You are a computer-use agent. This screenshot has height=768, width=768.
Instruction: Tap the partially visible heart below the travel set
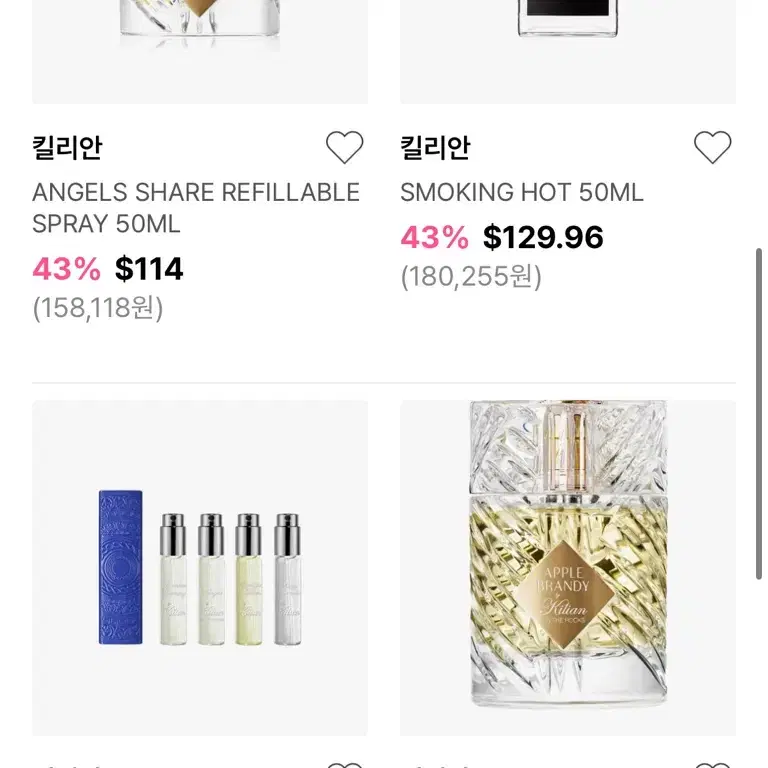[344, 765]
